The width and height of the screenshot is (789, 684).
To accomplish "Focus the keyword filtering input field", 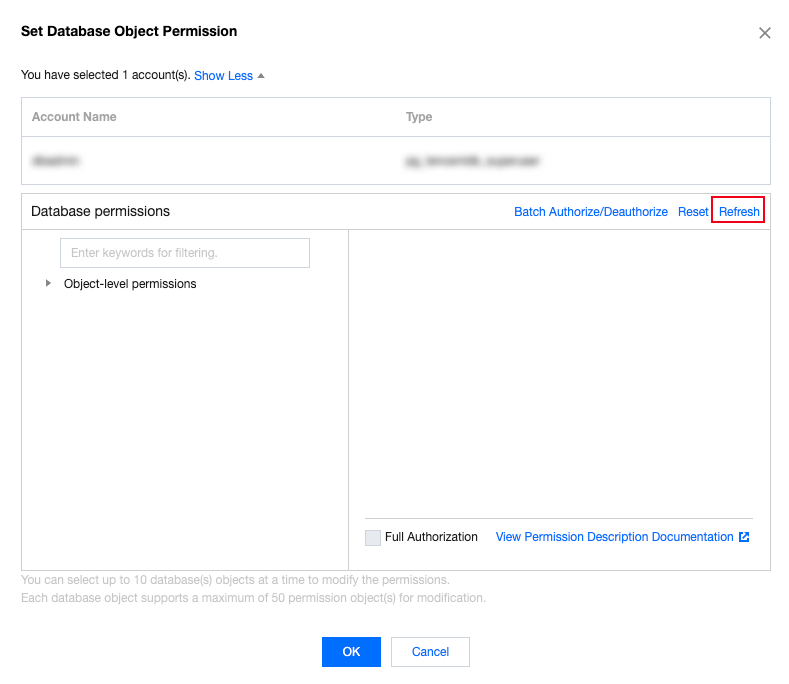I will coord(185,253).
